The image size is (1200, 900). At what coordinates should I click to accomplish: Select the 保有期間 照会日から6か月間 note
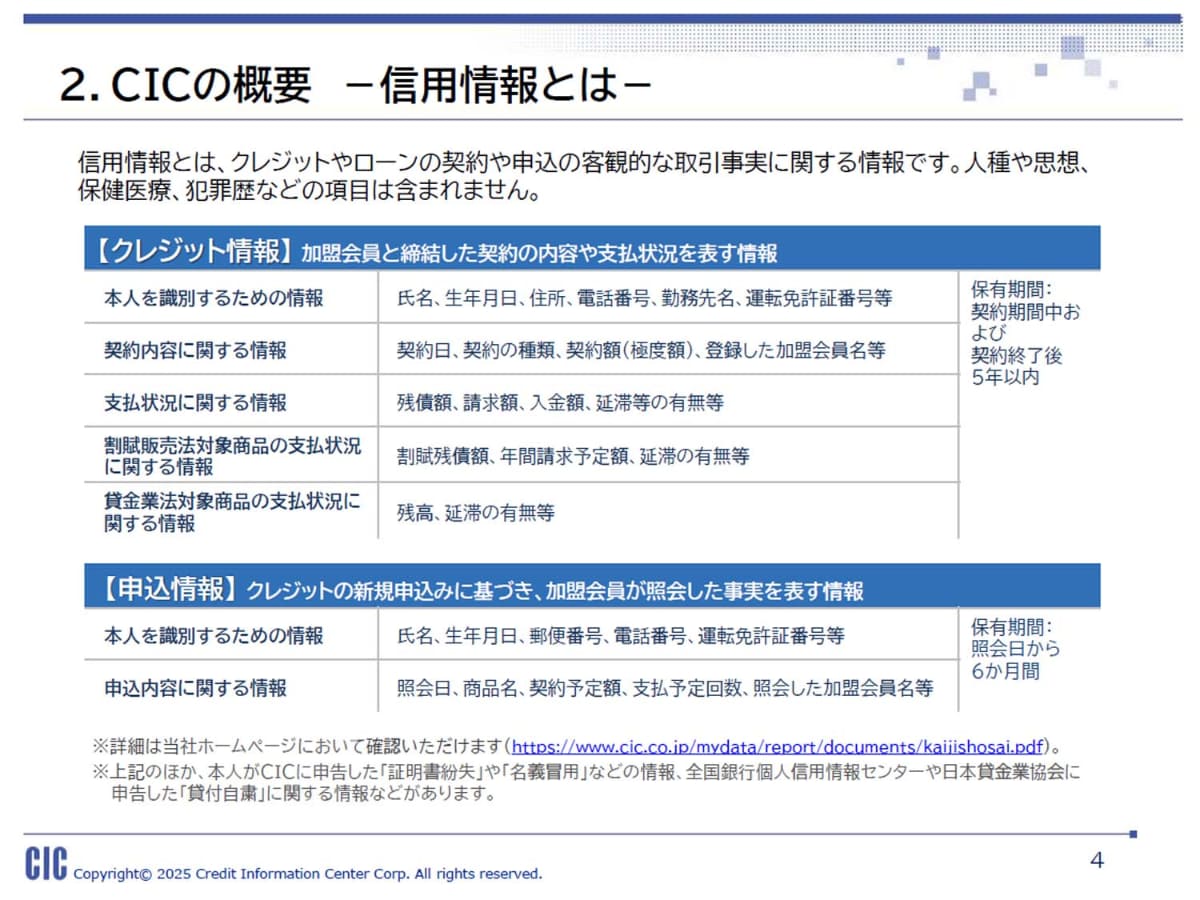click(x=1016, y=649)
